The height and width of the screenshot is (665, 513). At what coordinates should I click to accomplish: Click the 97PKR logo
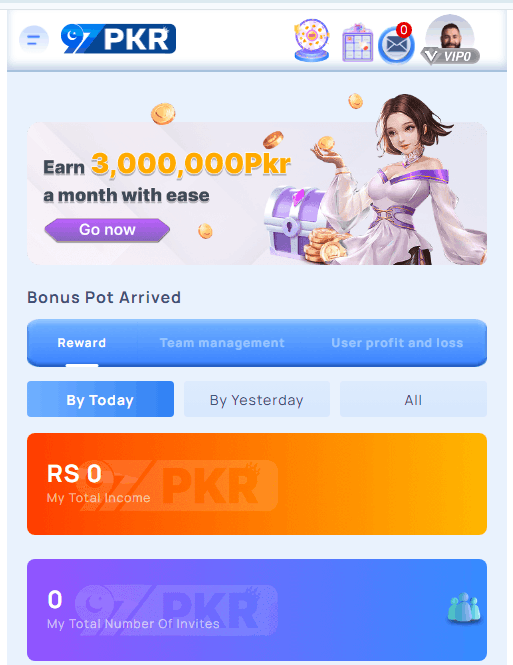tap(118, 39)
